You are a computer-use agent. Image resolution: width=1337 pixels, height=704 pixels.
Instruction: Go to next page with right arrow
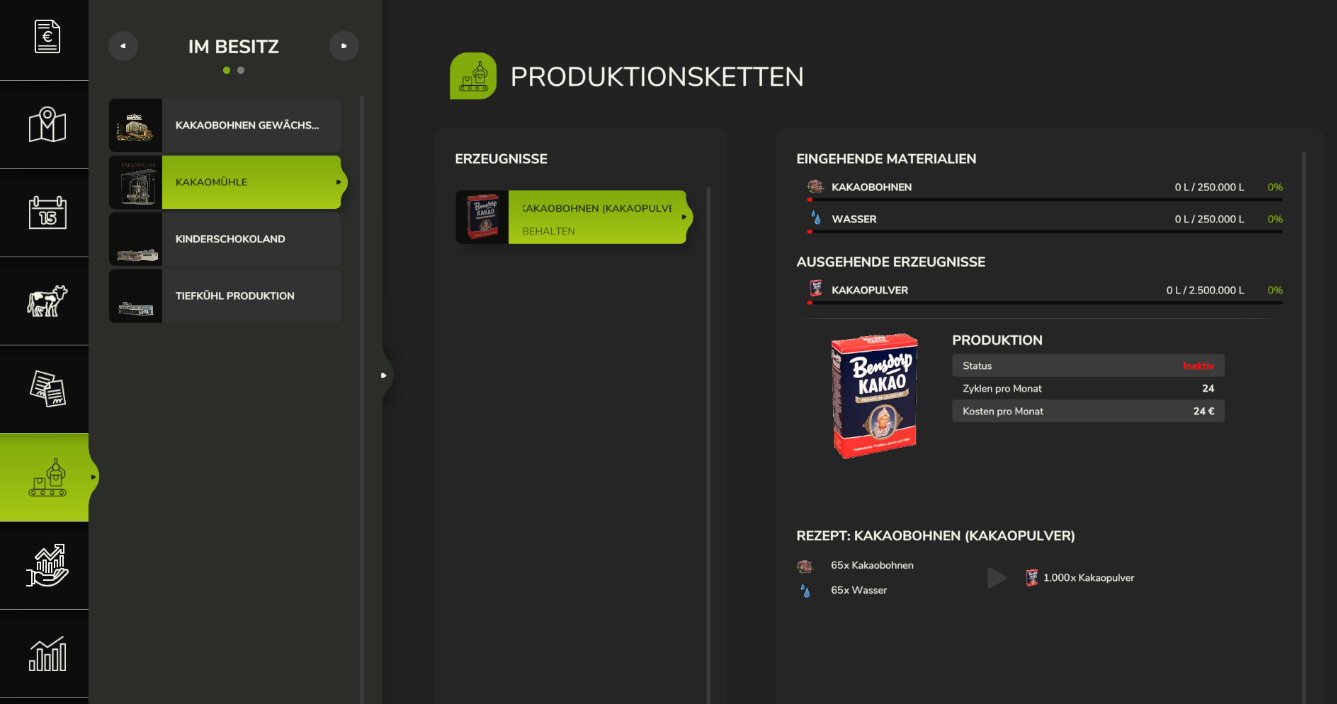[344, 46]
